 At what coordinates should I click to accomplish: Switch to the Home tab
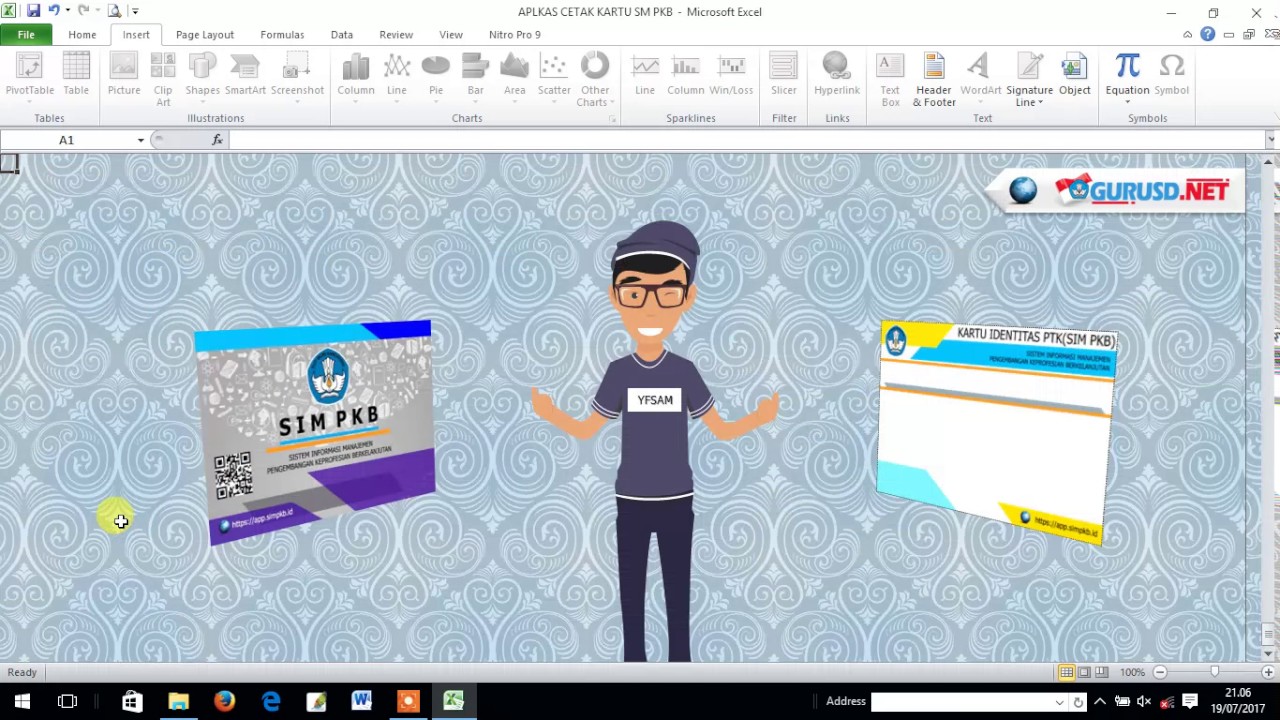pyautogui.click(x=82, y=35)
